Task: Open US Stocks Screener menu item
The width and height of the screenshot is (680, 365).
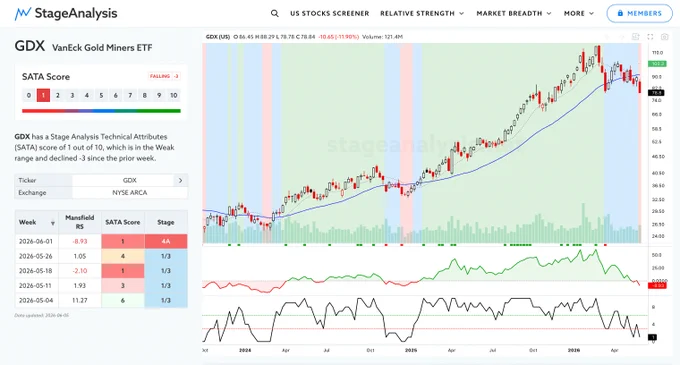Action: point(330,13)
